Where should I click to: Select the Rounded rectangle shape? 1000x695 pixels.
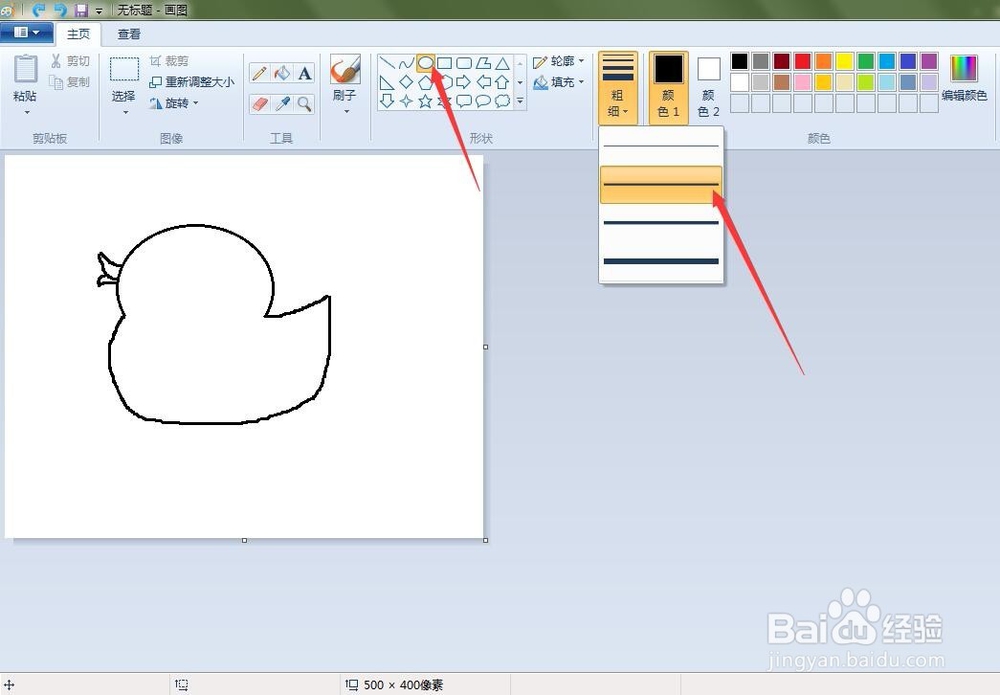coord(464,63)
